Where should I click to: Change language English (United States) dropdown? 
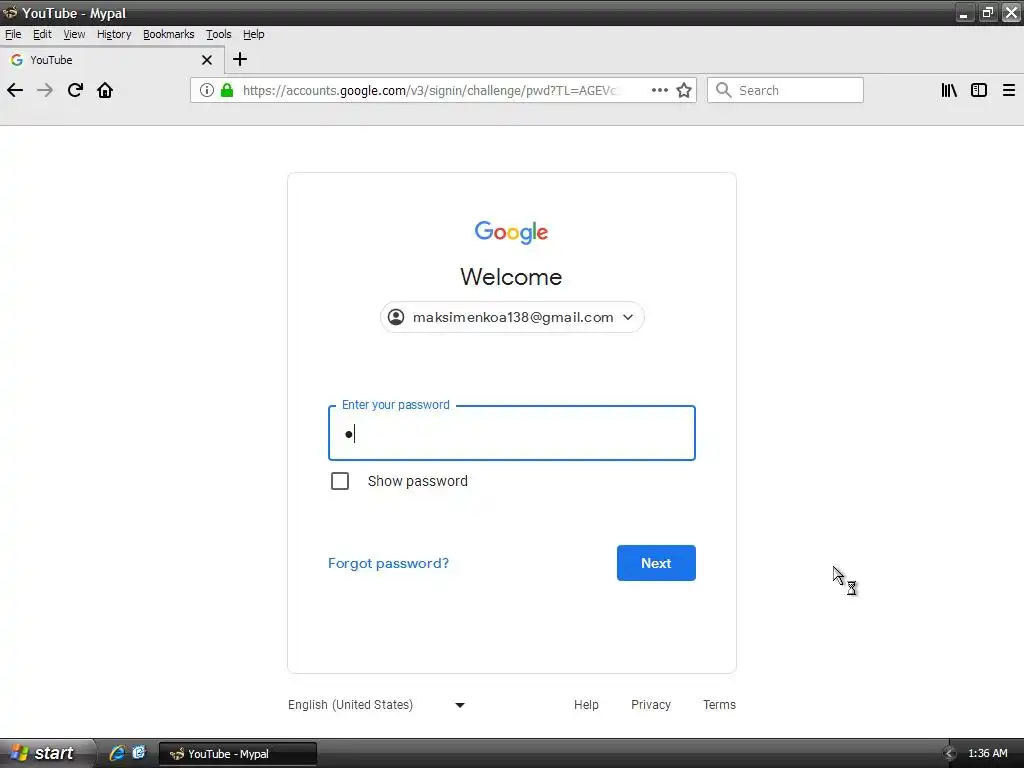pyautogui.click(x=376, y=705)
